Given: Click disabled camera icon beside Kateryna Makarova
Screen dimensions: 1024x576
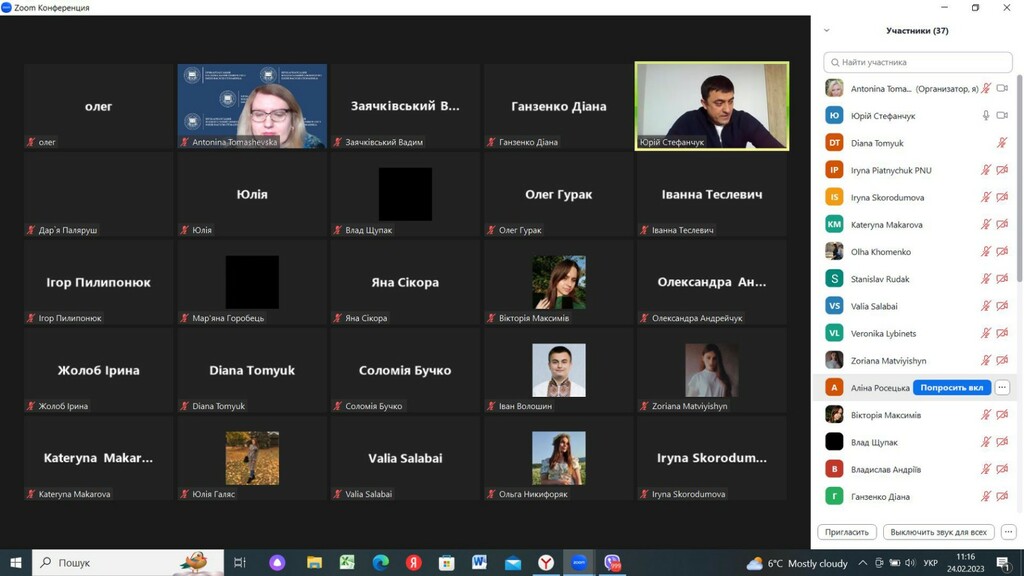Looking at the screenshot, I should coord(1002,224).
